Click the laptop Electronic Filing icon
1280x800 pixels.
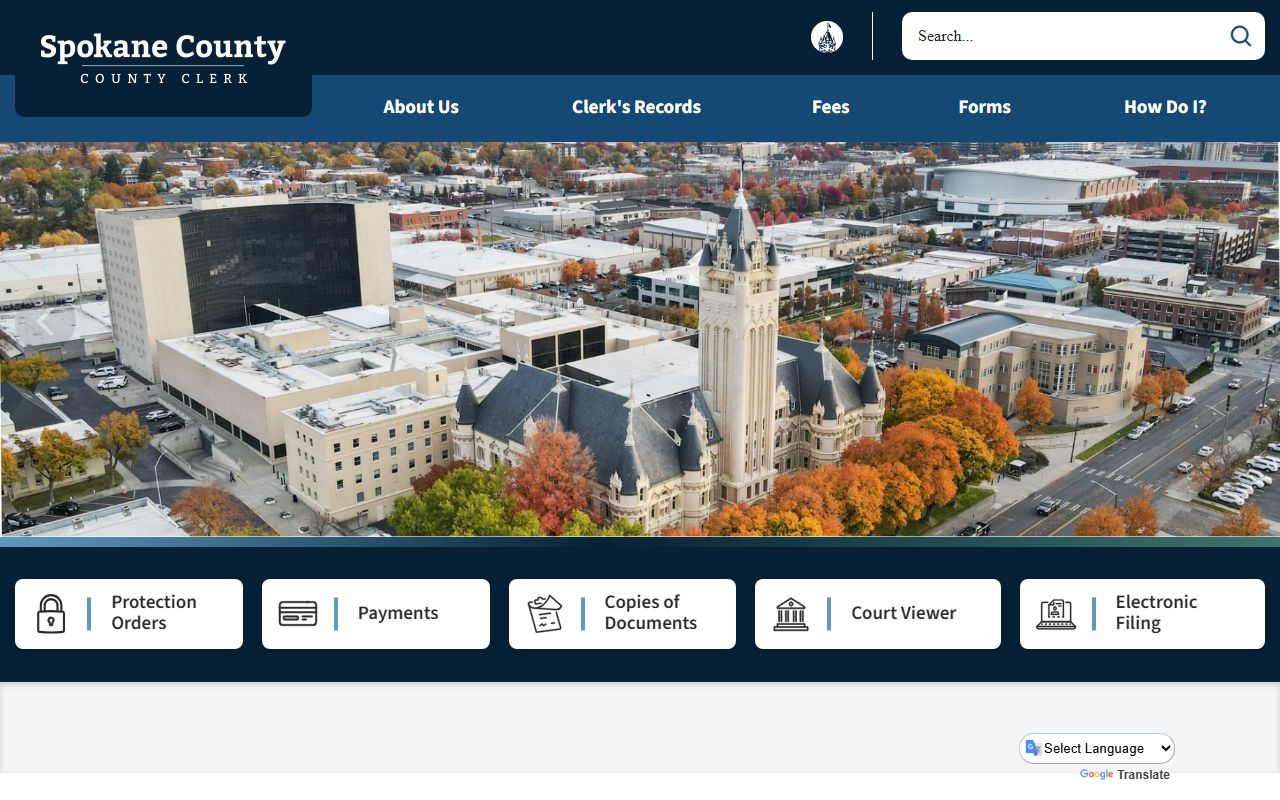(1056, 614)
